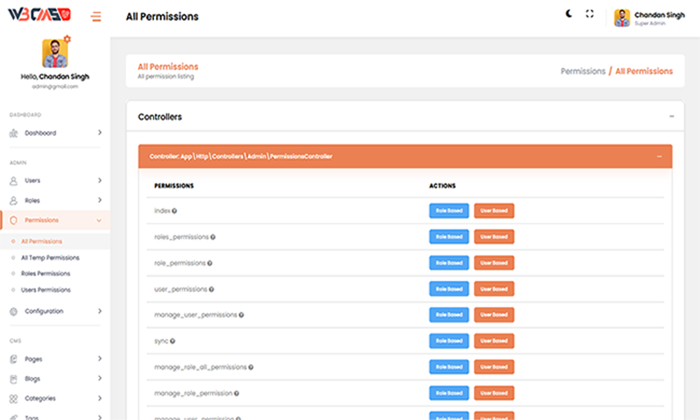Open Users Permissions submenu item

click(x=46, y=290)
